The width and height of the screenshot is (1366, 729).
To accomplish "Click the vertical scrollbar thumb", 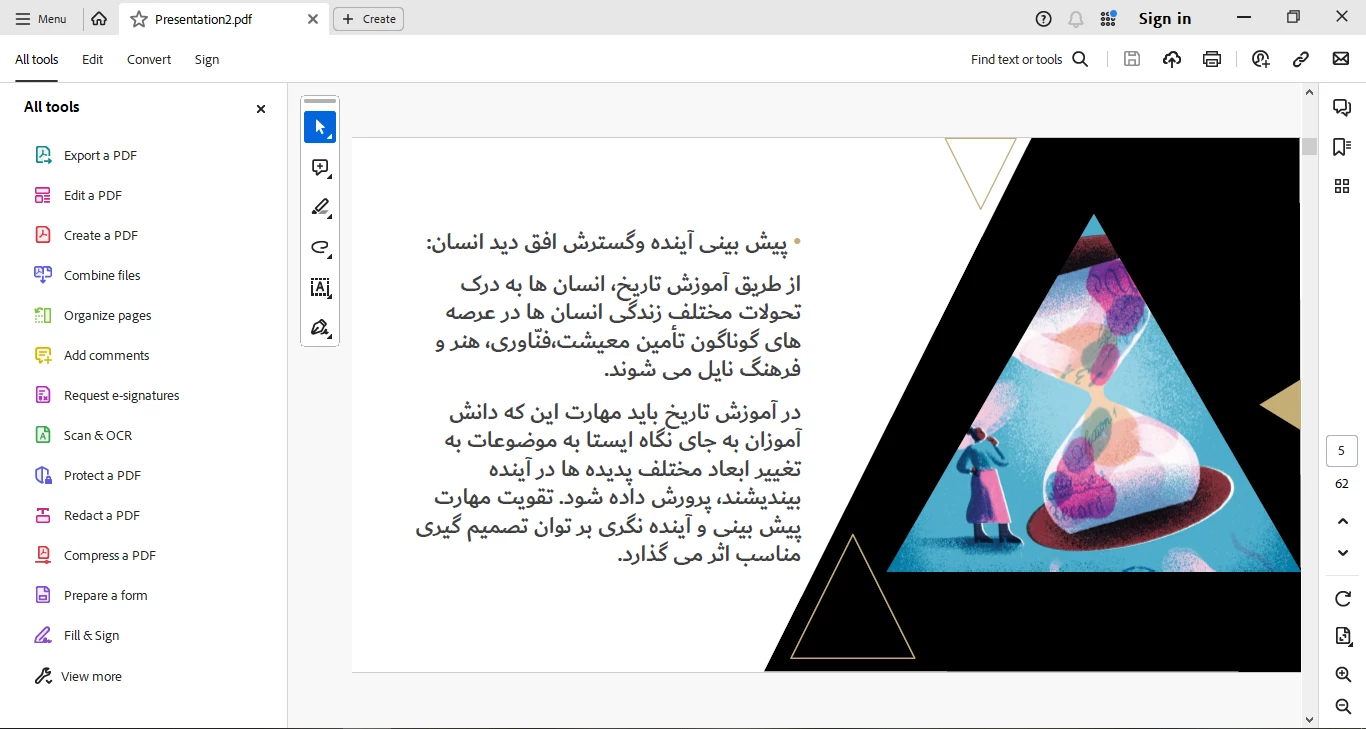I will tap(1309, 147).
